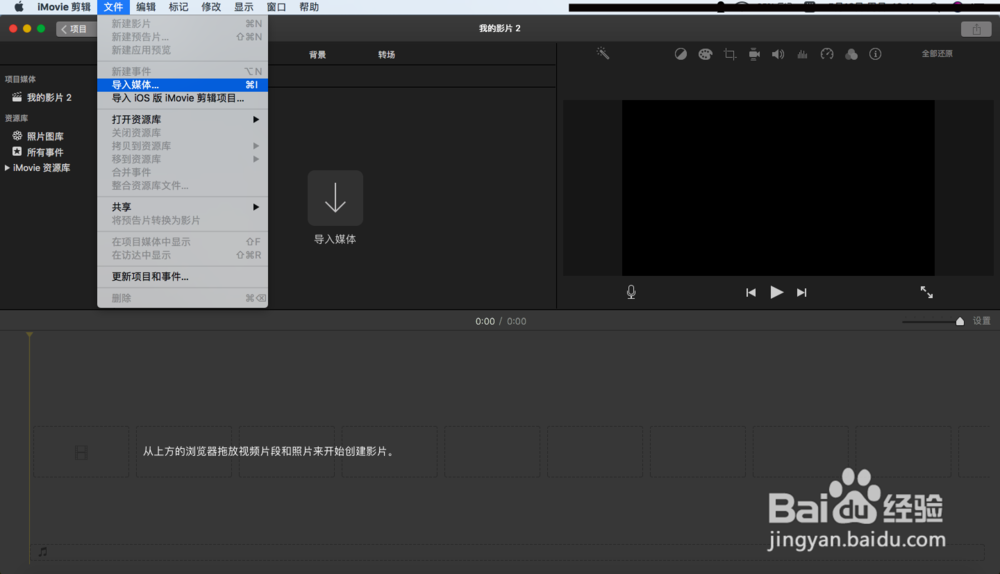Skip to previous clip in viewer
Screen dimensions: 1000x574
coord(751,292)
